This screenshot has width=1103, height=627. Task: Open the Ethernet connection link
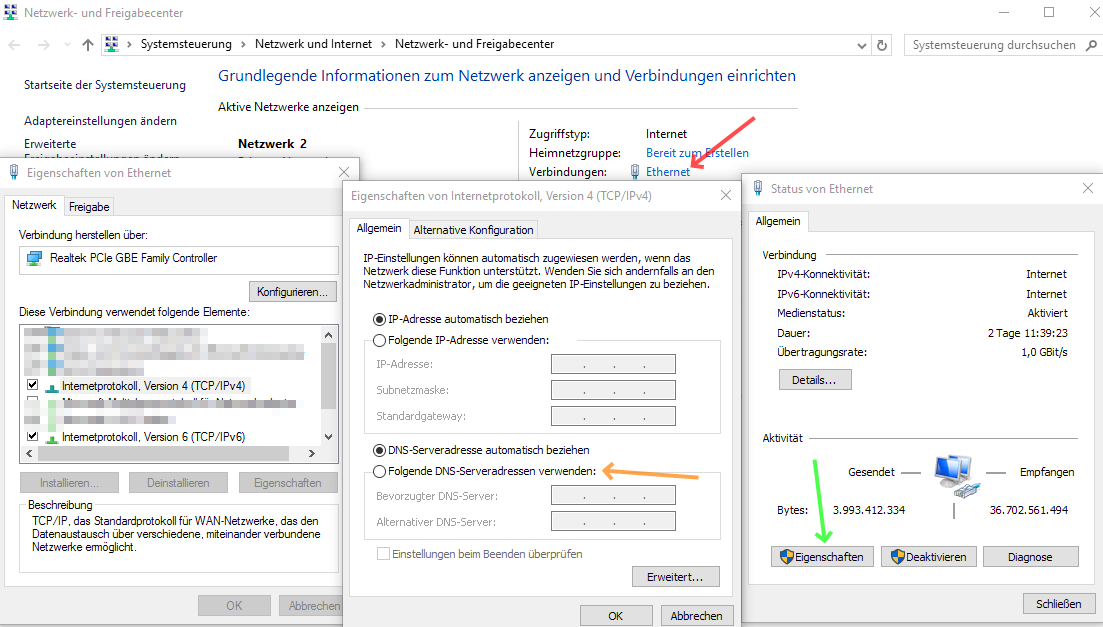click(x=668, y=172)
